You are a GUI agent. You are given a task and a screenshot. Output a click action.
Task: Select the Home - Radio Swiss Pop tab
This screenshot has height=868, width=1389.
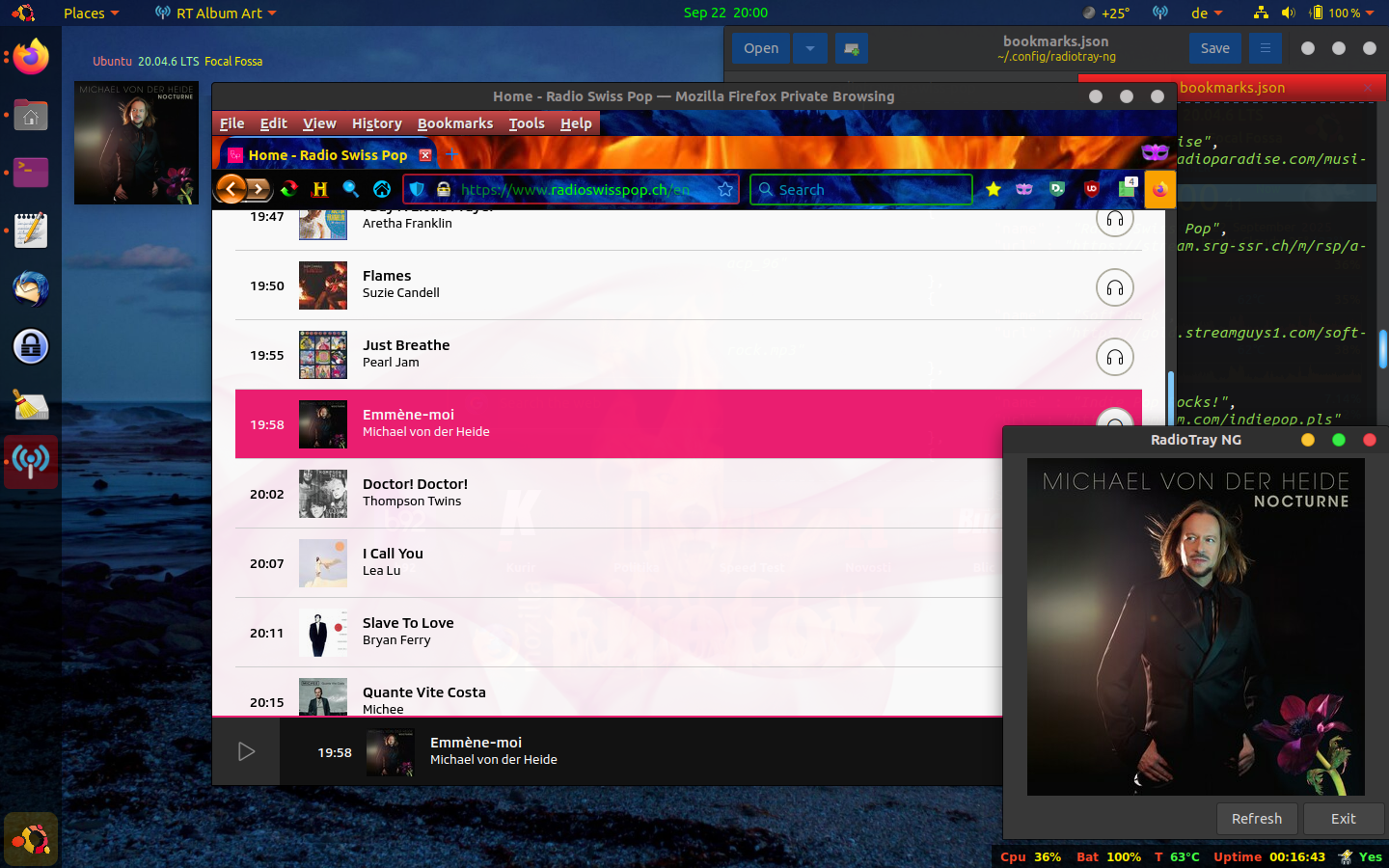(x=327, y=155)
